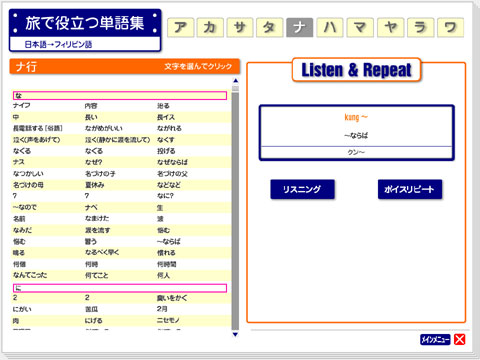Image resolution: width=480 pixels, height=360 pixels.
Task: Pick the word 長い
Action: (x=91, y=117)
